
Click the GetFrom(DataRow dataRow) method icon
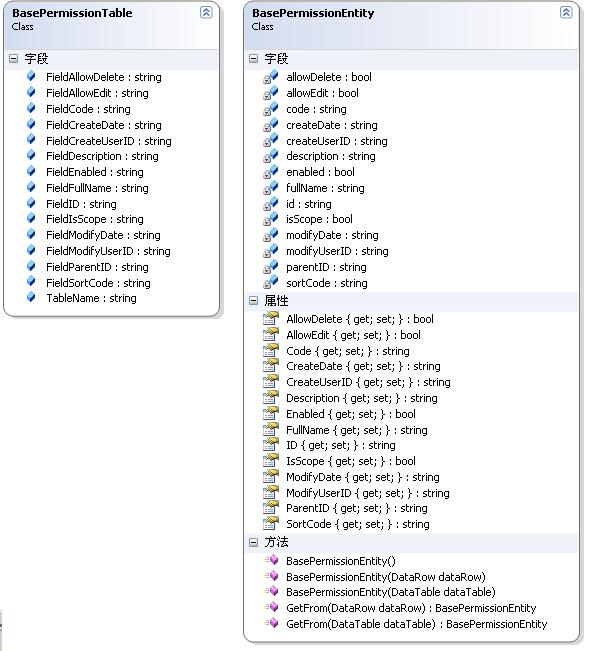click(x=272, y=607)
